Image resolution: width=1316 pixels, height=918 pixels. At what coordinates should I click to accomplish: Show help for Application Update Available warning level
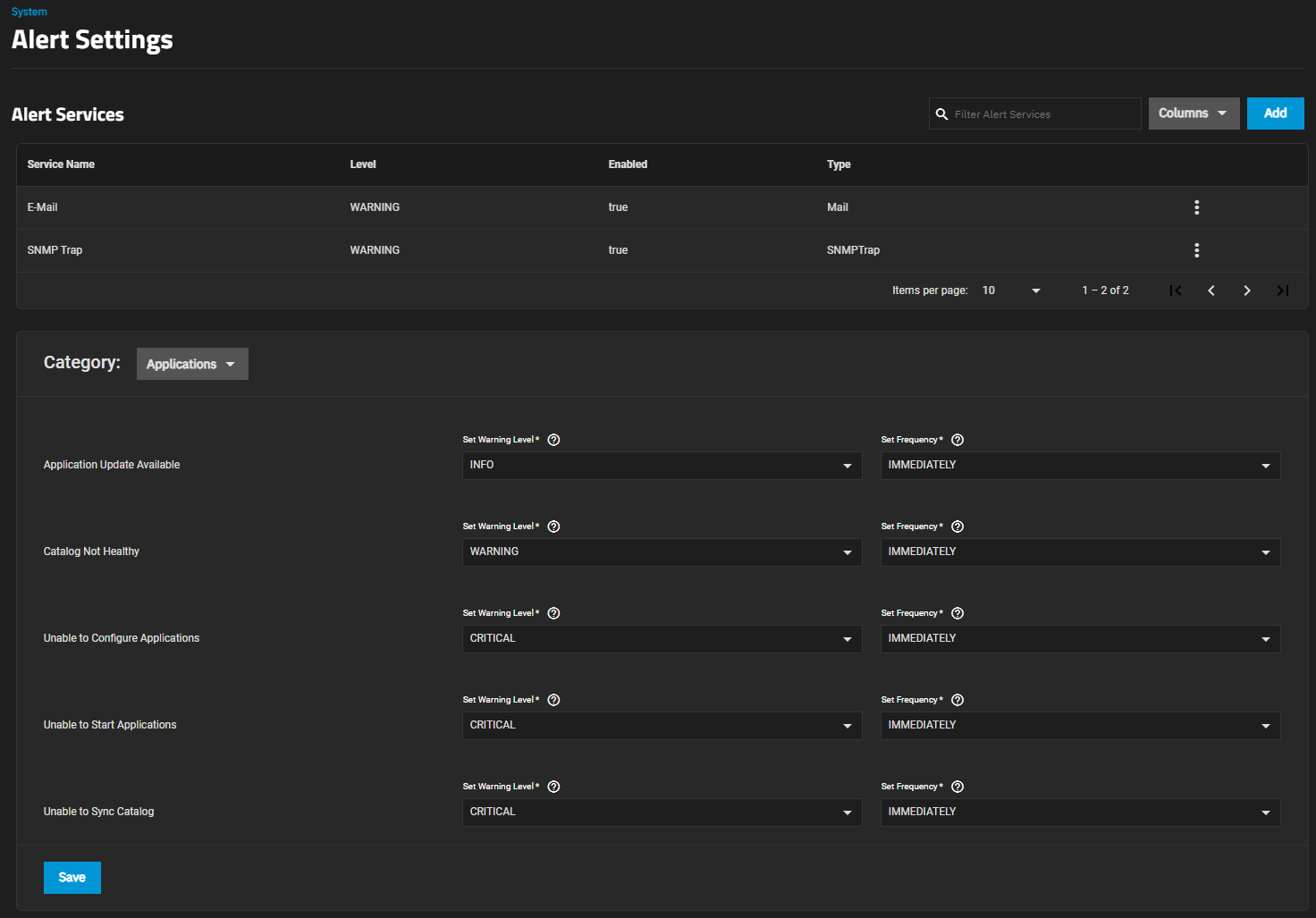click(x=553, y=440)
